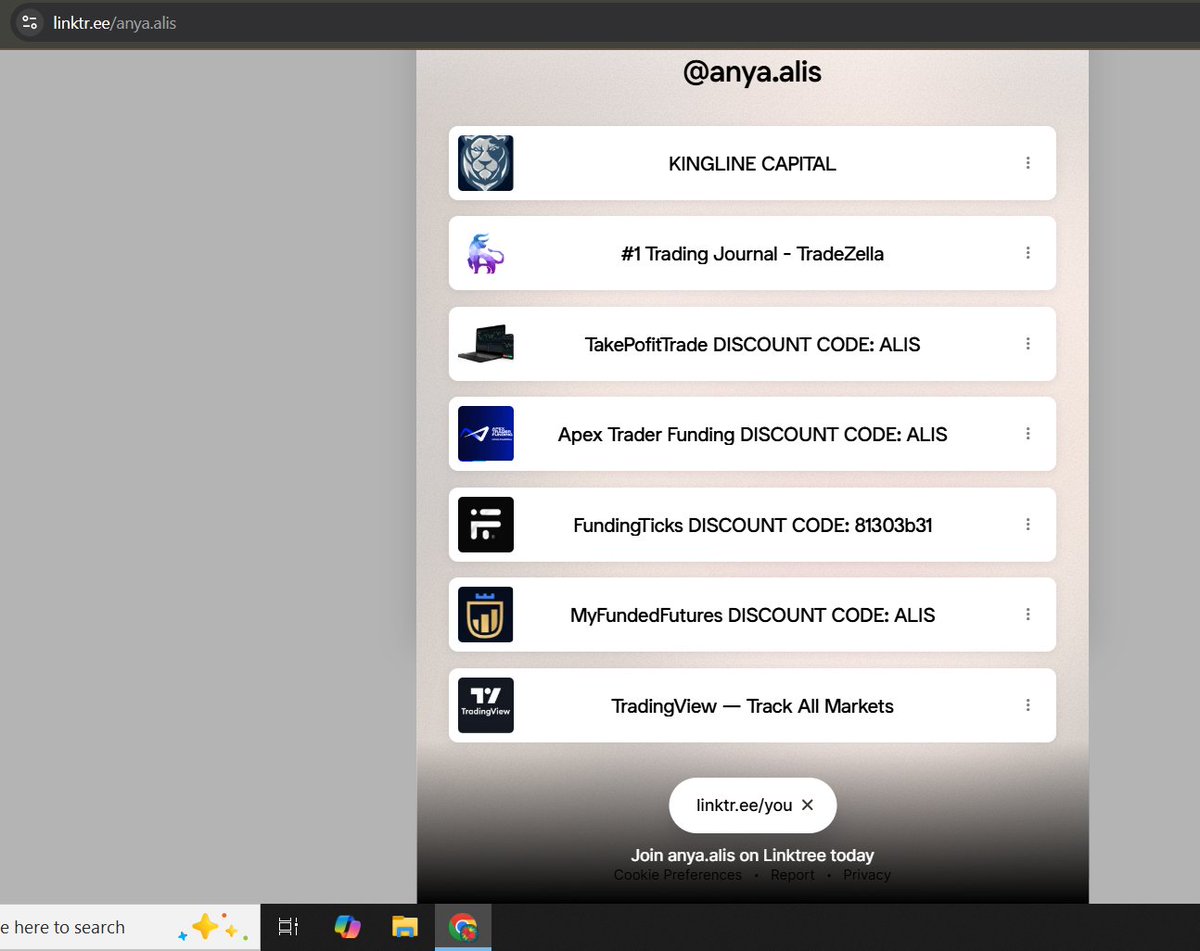Click the KINGLINE CAPITAL lion logo thumbnail
The image size is (1200, 951).
486,163
